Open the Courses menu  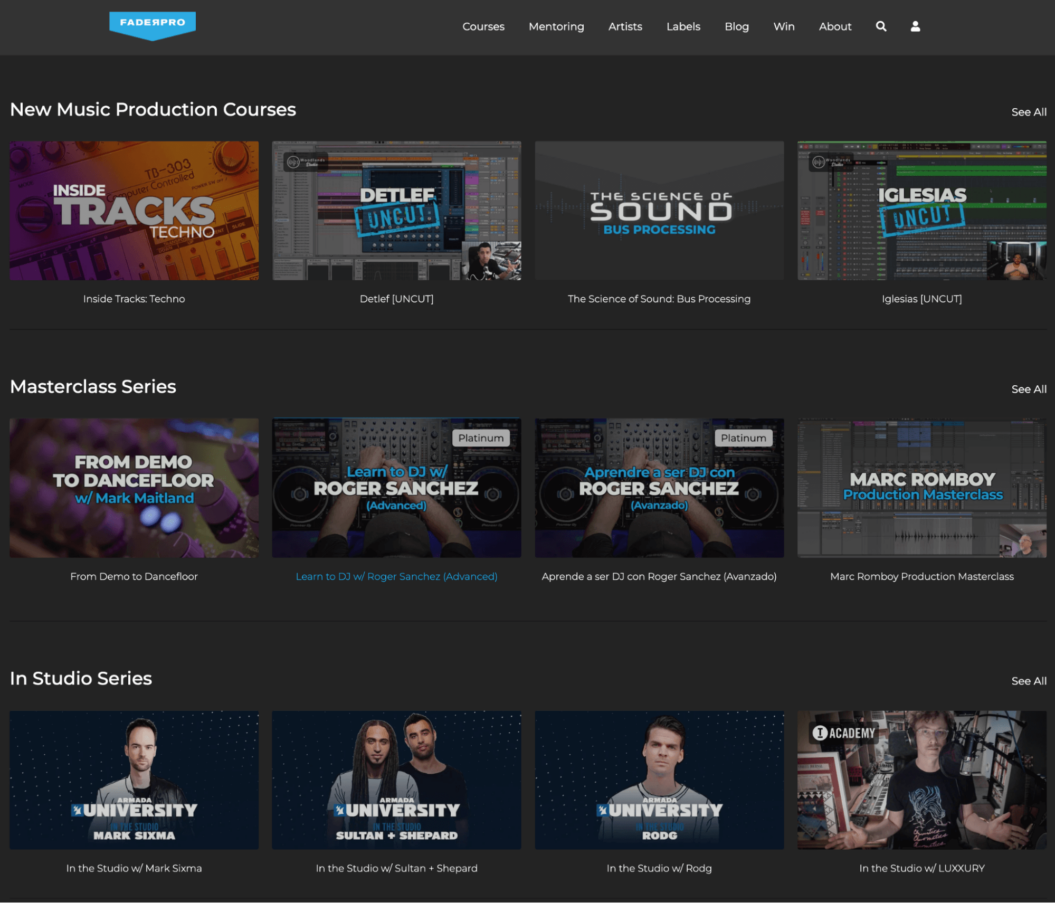coord(483,26)
